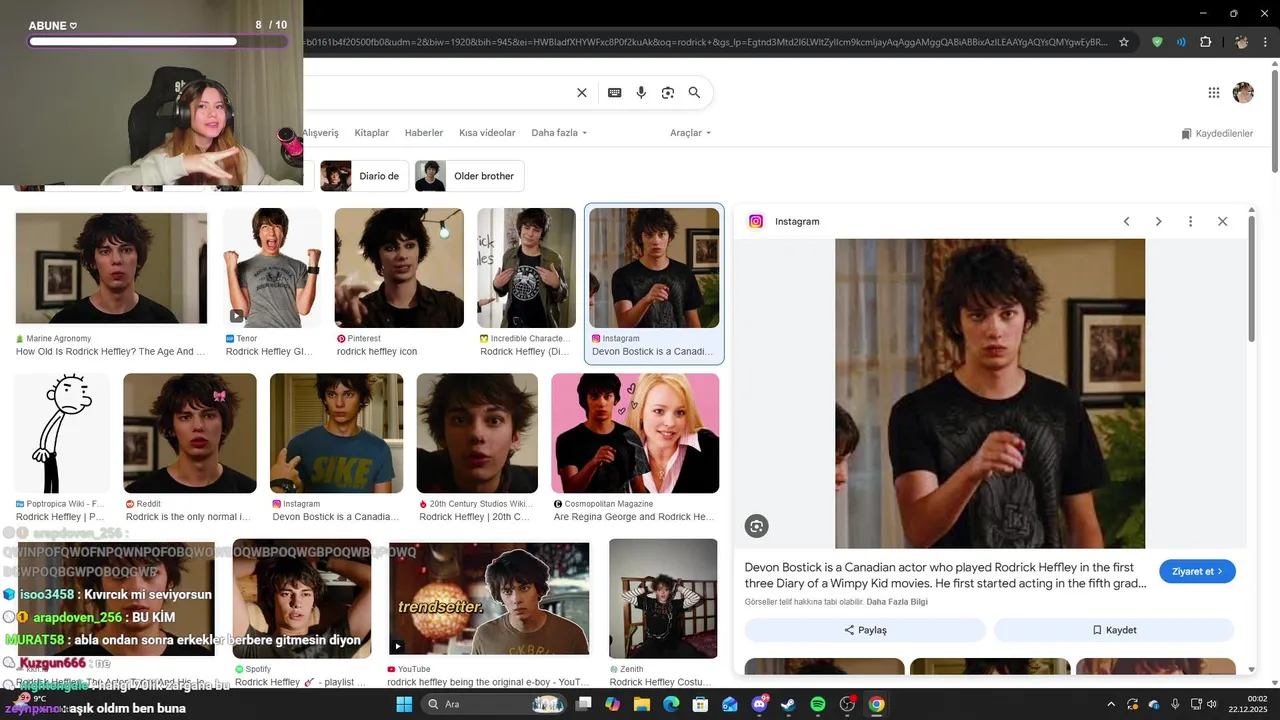Click the Kaydet save button

coord(1114,630)
